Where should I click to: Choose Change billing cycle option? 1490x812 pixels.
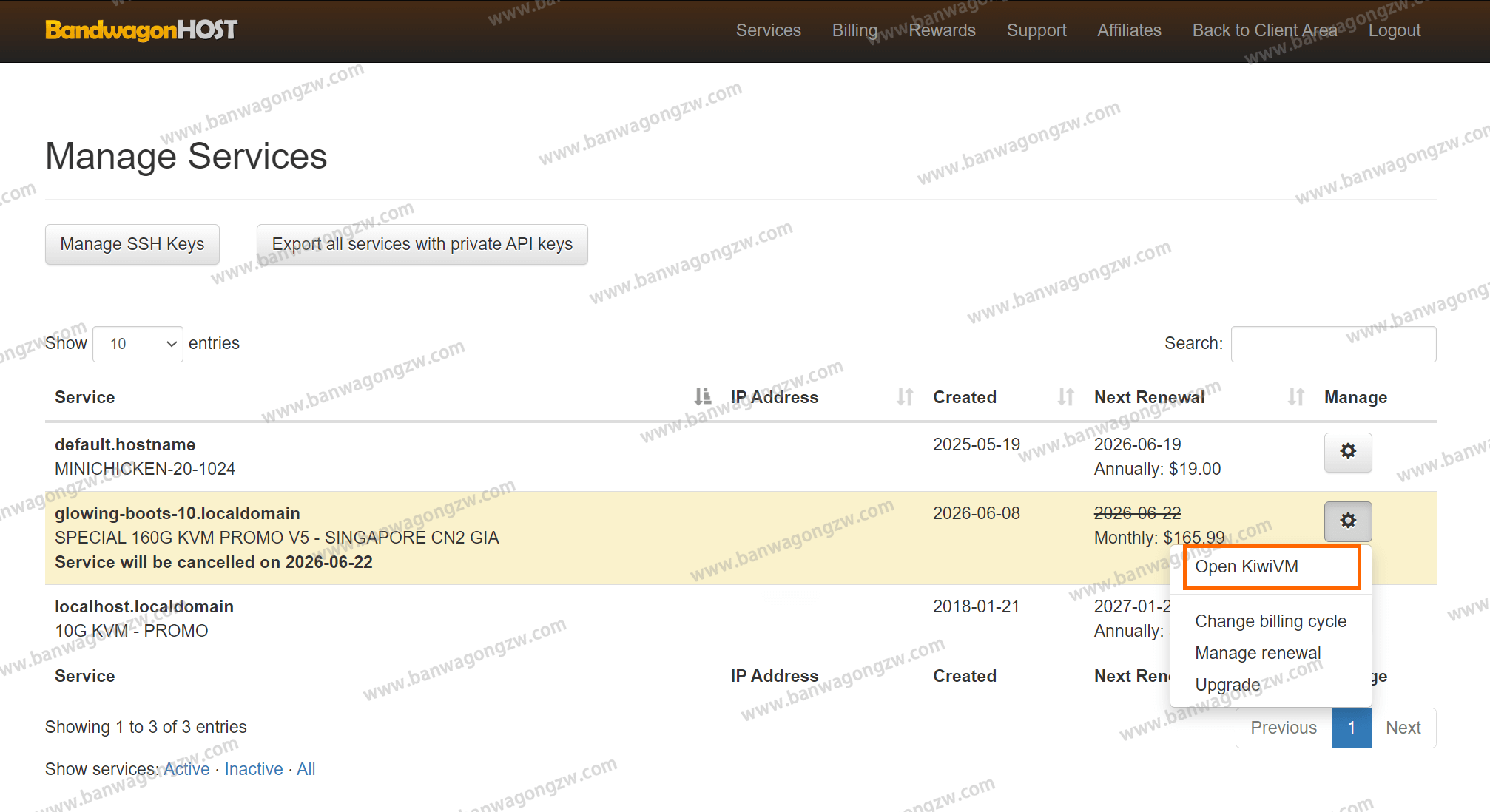click(1270, 621)
